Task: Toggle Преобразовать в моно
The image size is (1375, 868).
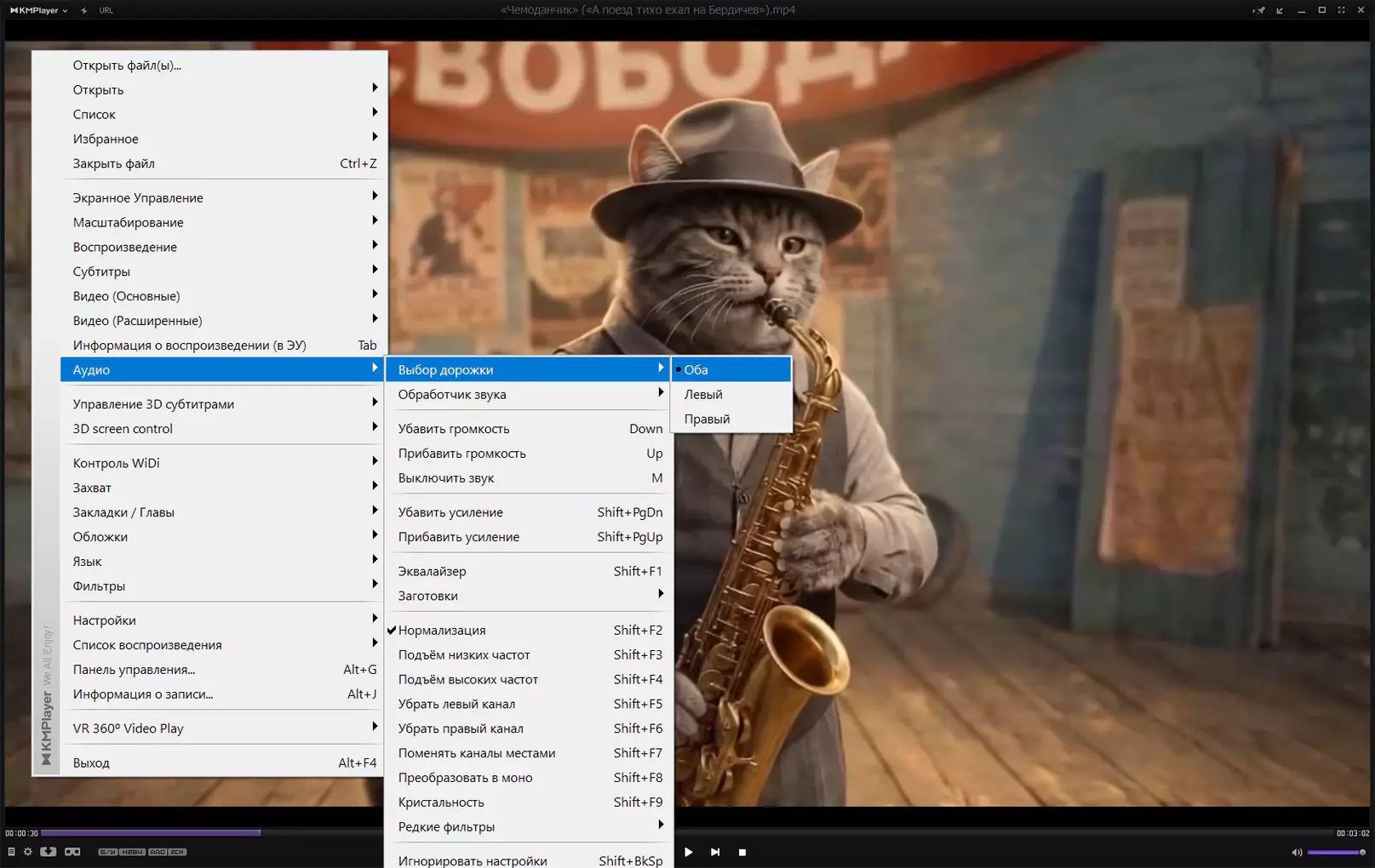Action: 529,778
